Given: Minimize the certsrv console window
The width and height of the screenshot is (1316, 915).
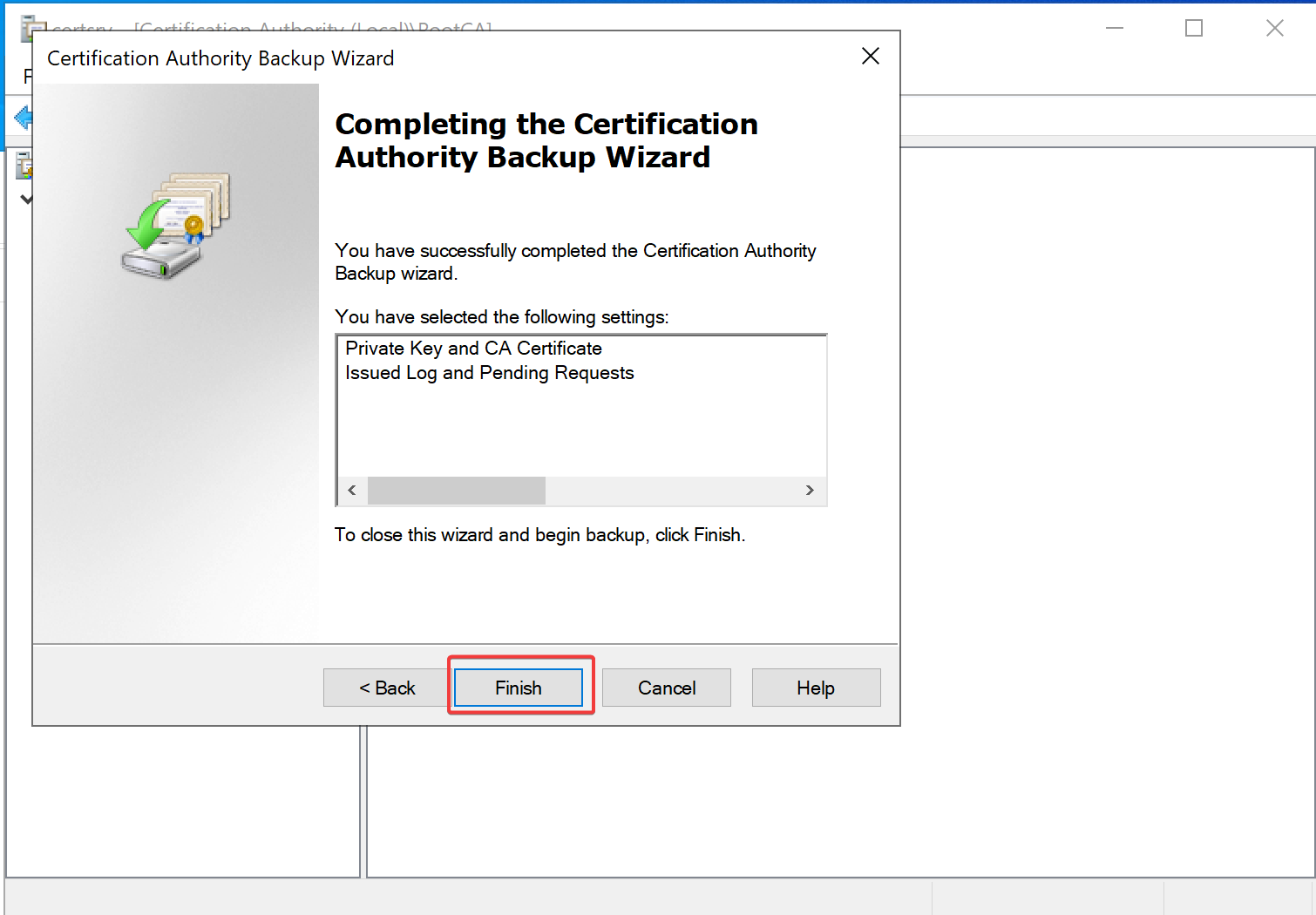Looking at the screenshot, I should pyautogui.click(x=1114, y=28).
